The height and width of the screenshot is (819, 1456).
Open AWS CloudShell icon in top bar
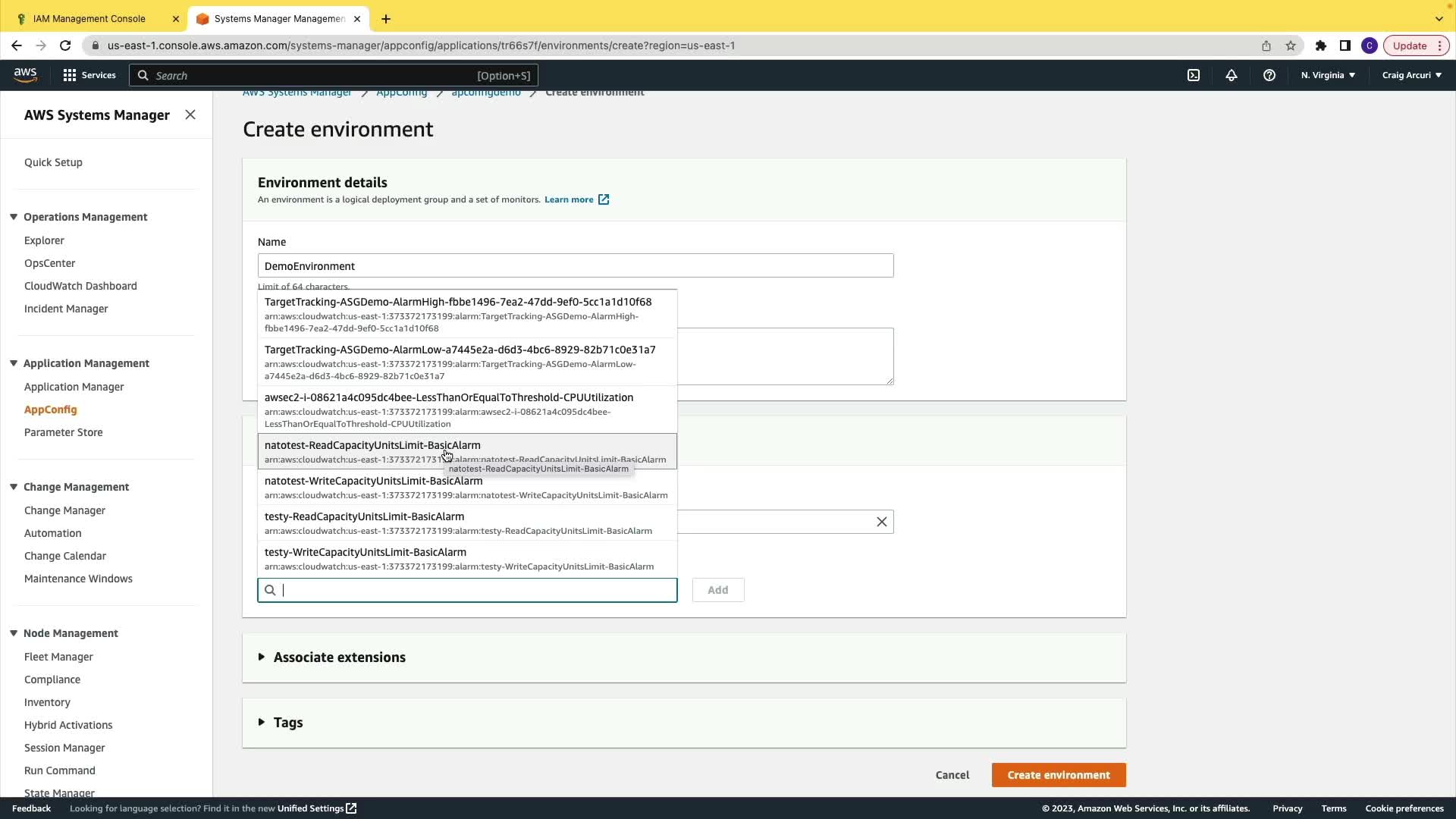[1194, 75]
